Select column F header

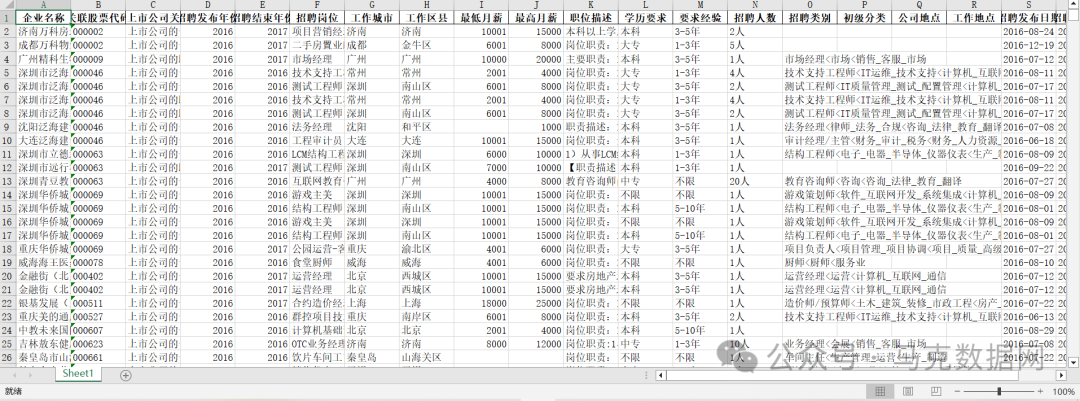pyautogui.click(x=316, y=5)
